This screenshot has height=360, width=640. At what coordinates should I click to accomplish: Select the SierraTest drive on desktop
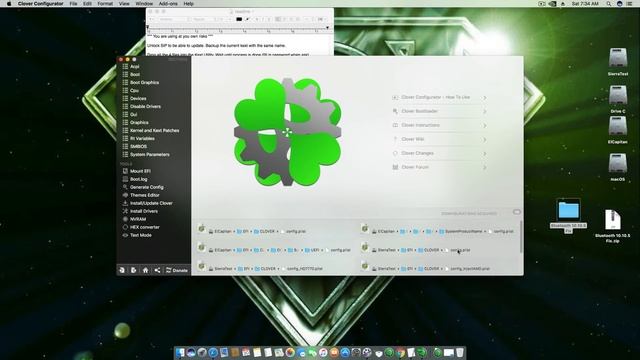[x=618, y=62]
